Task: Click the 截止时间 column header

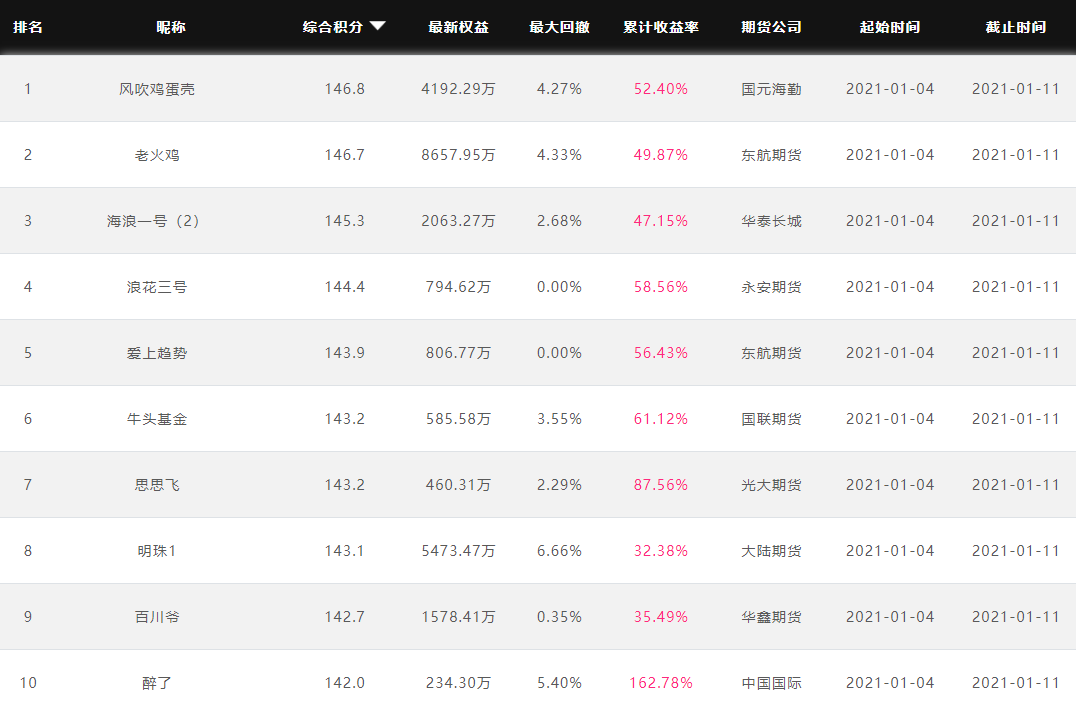Action: (x=1015, y=27)
